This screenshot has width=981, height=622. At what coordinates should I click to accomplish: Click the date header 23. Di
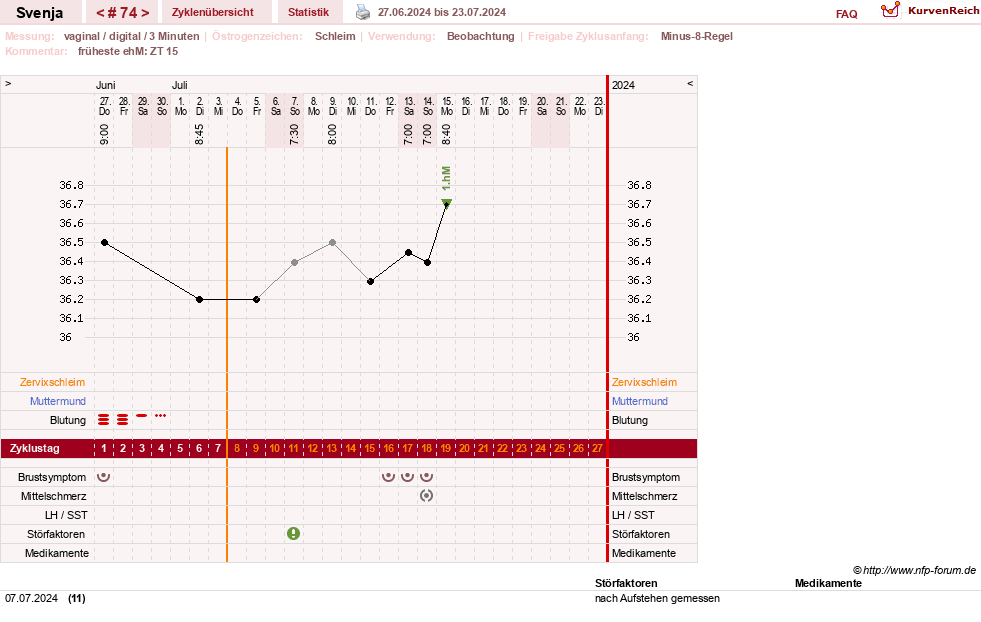click(599, 106)
